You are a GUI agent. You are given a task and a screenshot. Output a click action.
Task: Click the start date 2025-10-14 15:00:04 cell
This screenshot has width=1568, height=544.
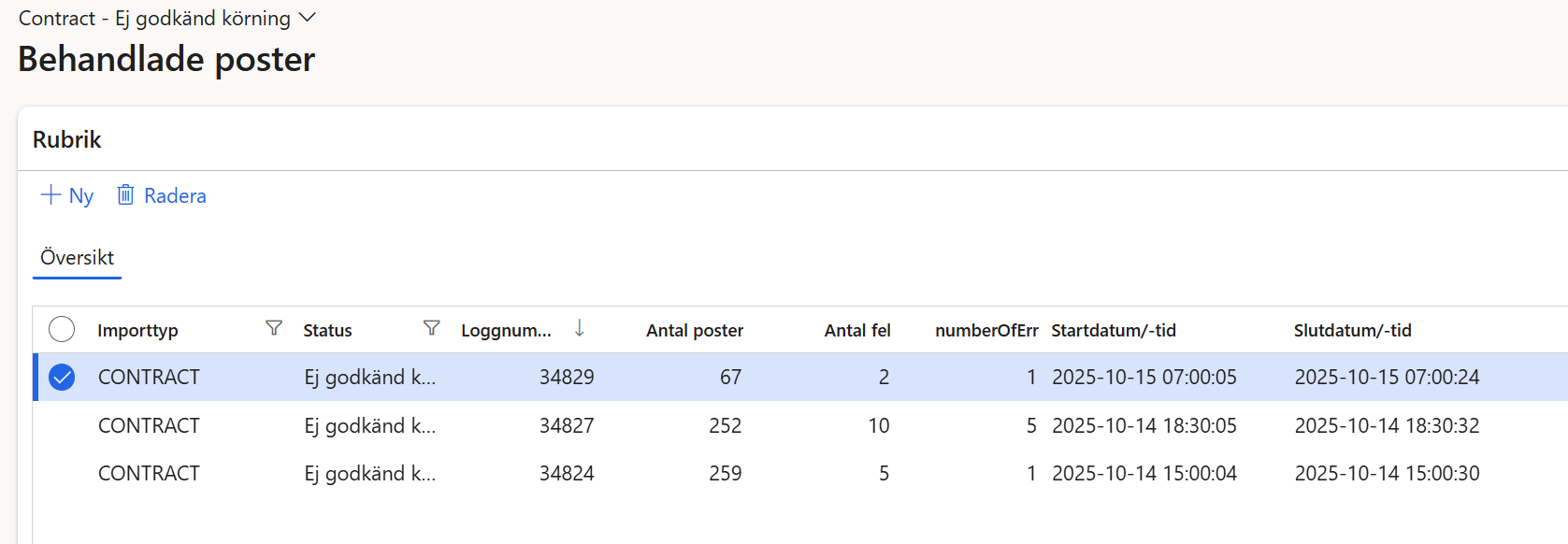coord(1144,474)
